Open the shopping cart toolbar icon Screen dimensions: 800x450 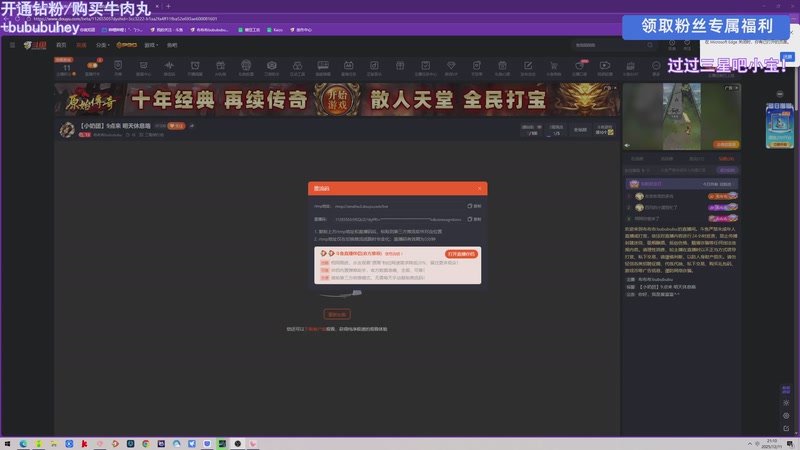click(554, 65)
